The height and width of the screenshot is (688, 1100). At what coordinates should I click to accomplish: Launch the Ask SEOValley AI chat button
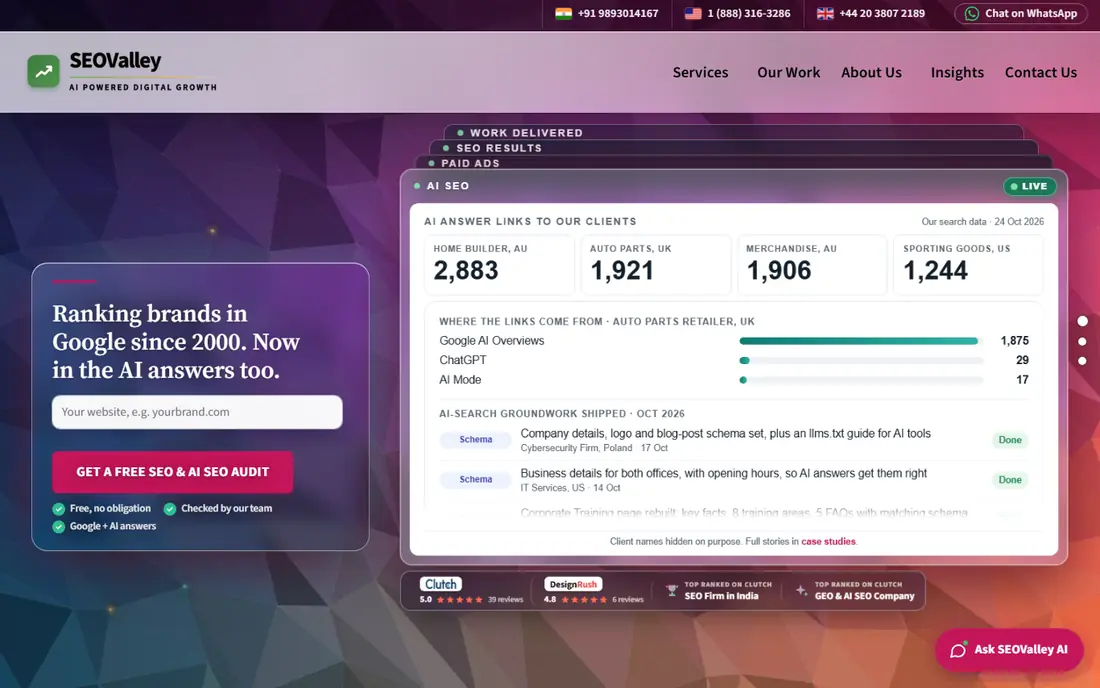[1009, 650]
